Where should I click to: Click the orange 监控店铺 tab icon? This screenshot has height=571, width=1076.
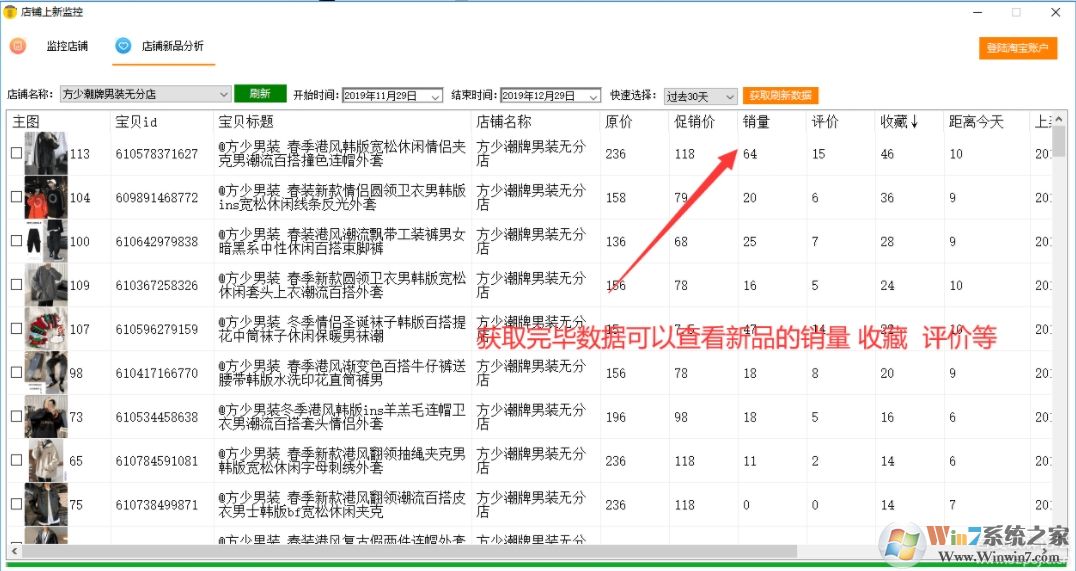pos(18,46)
